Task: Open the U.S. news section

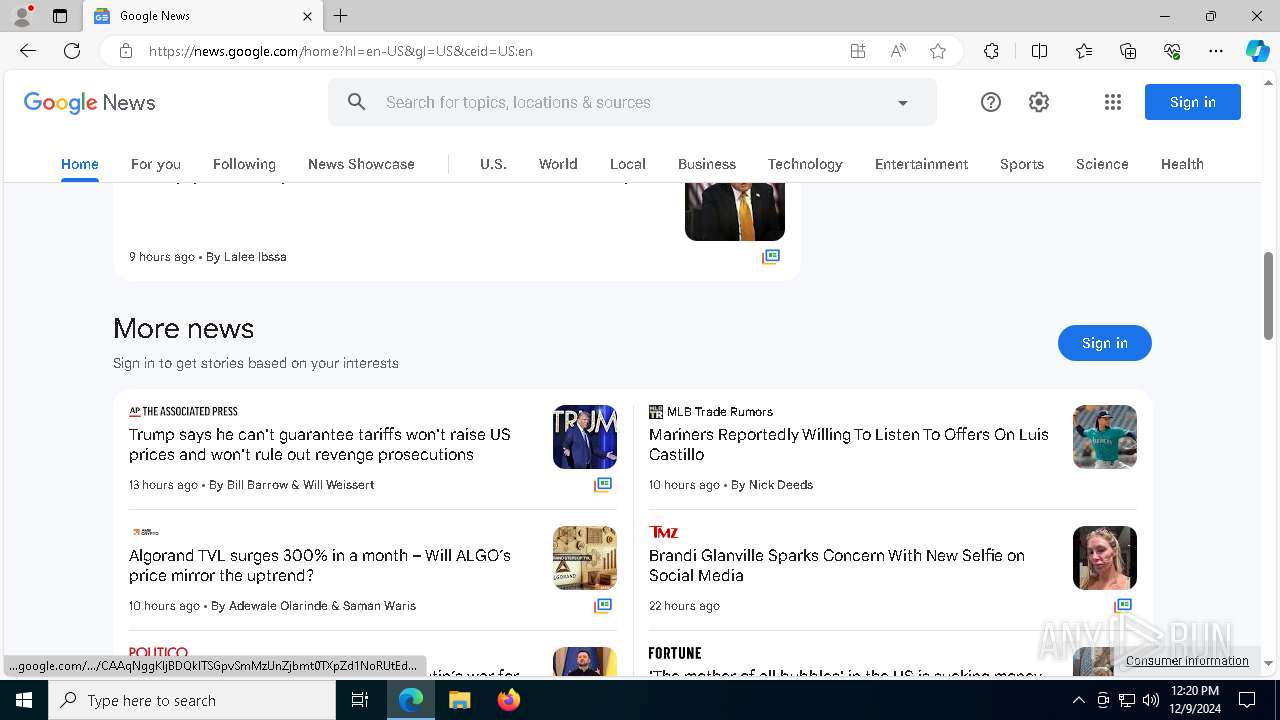Action: (x=493, y=164)
